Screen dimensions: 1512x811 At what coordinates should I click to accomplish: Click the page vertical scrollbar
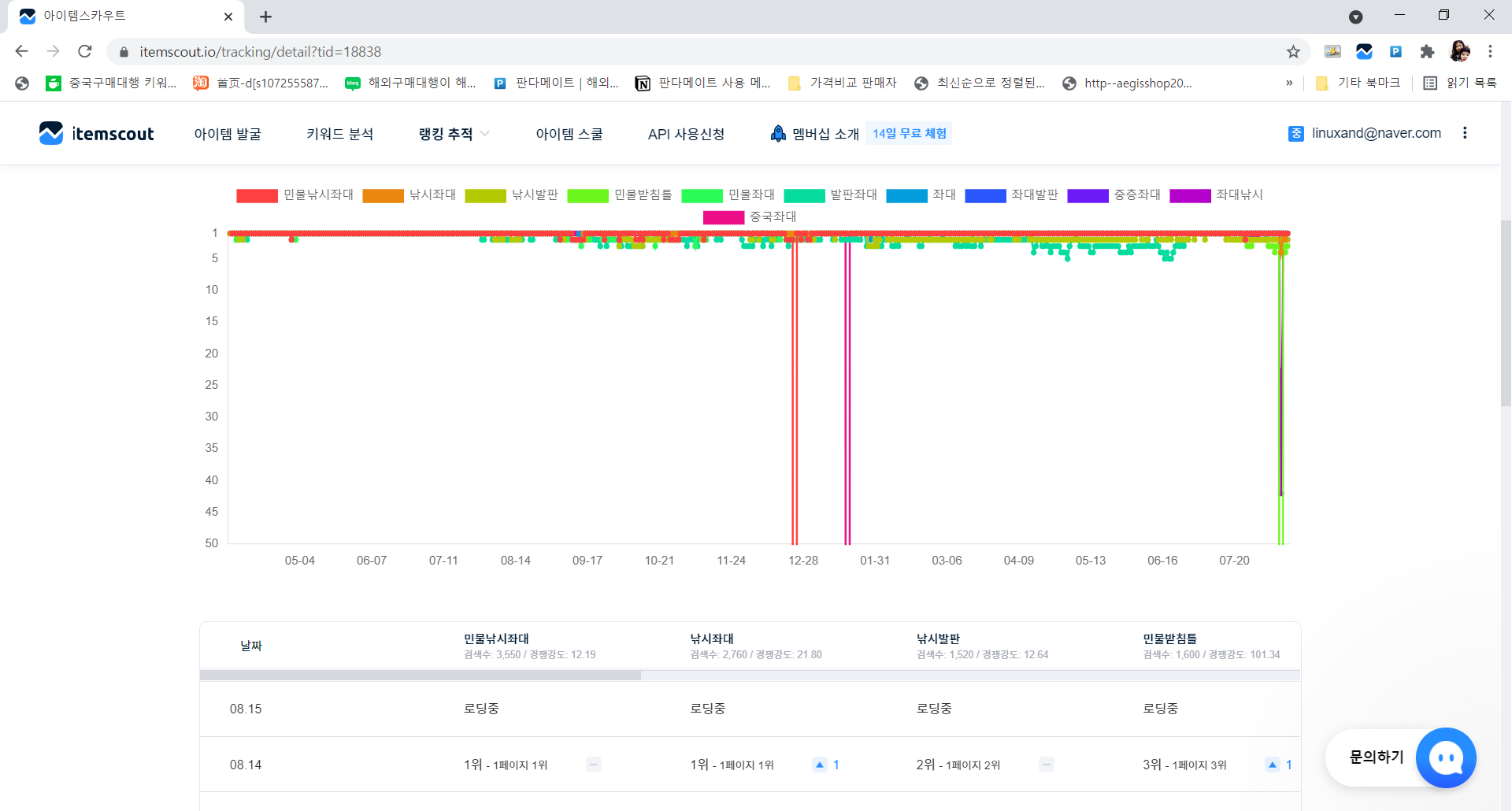click(x=1506, y=313)
